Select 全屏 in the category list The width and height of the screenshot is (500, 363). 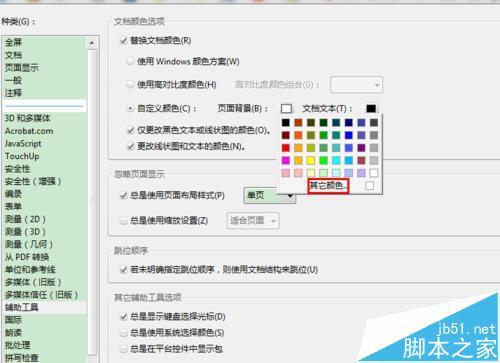(44, 42)
